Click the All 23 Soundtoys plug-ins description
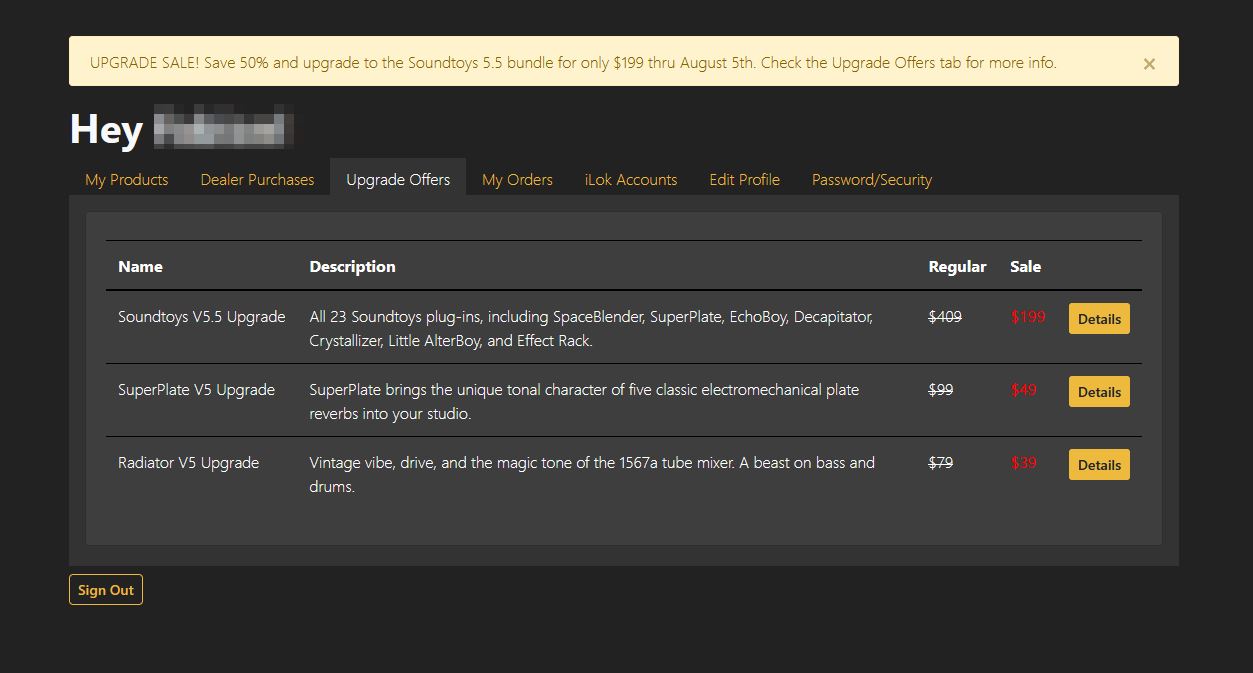This screenshot has height=673, width=1253. point(591,329)
